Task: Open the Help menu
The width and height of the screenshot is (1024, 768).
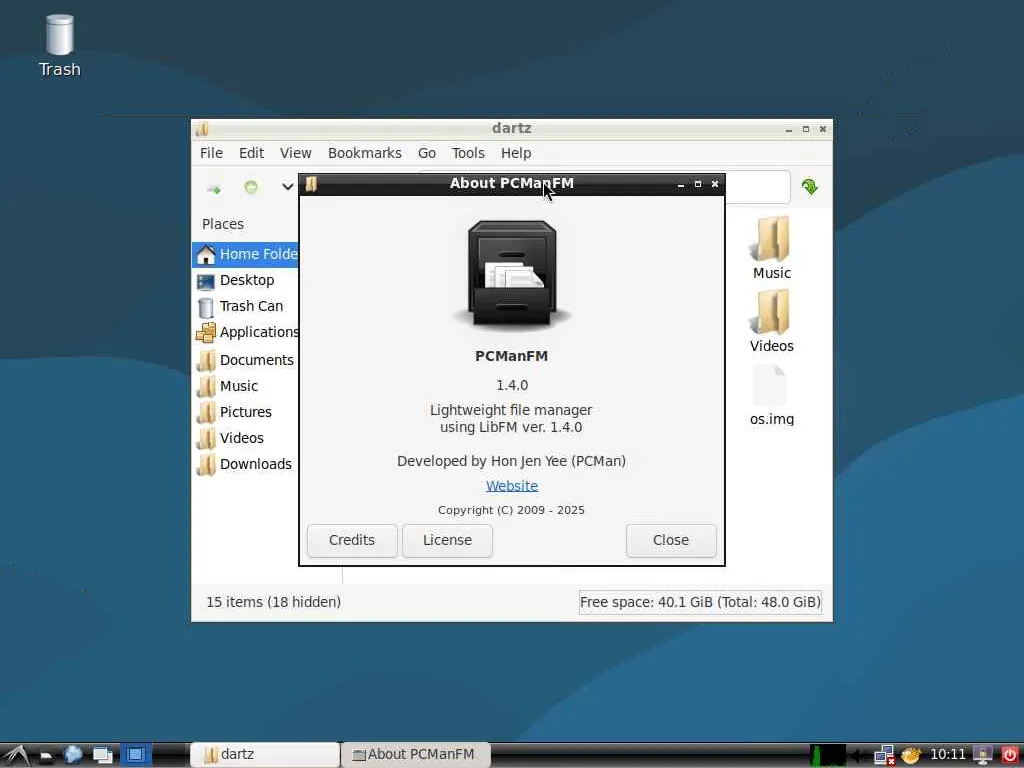Action: coord(516,153)
